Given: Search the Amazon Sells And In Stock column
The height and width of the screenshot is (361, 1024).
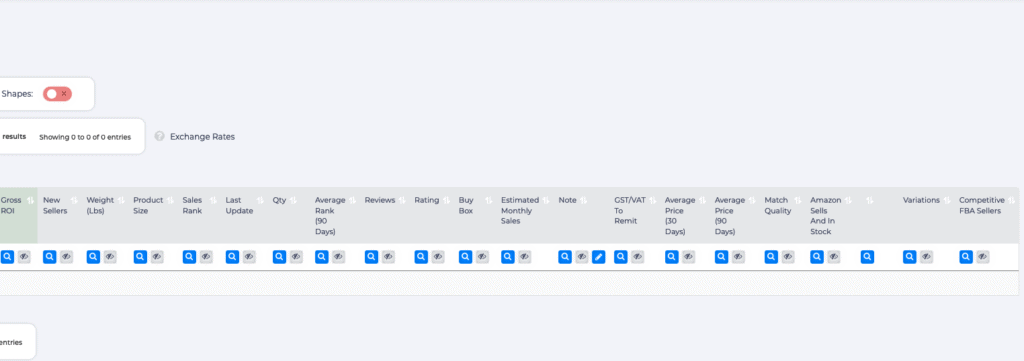Looking at the screenshot, I should pos(817,257).
